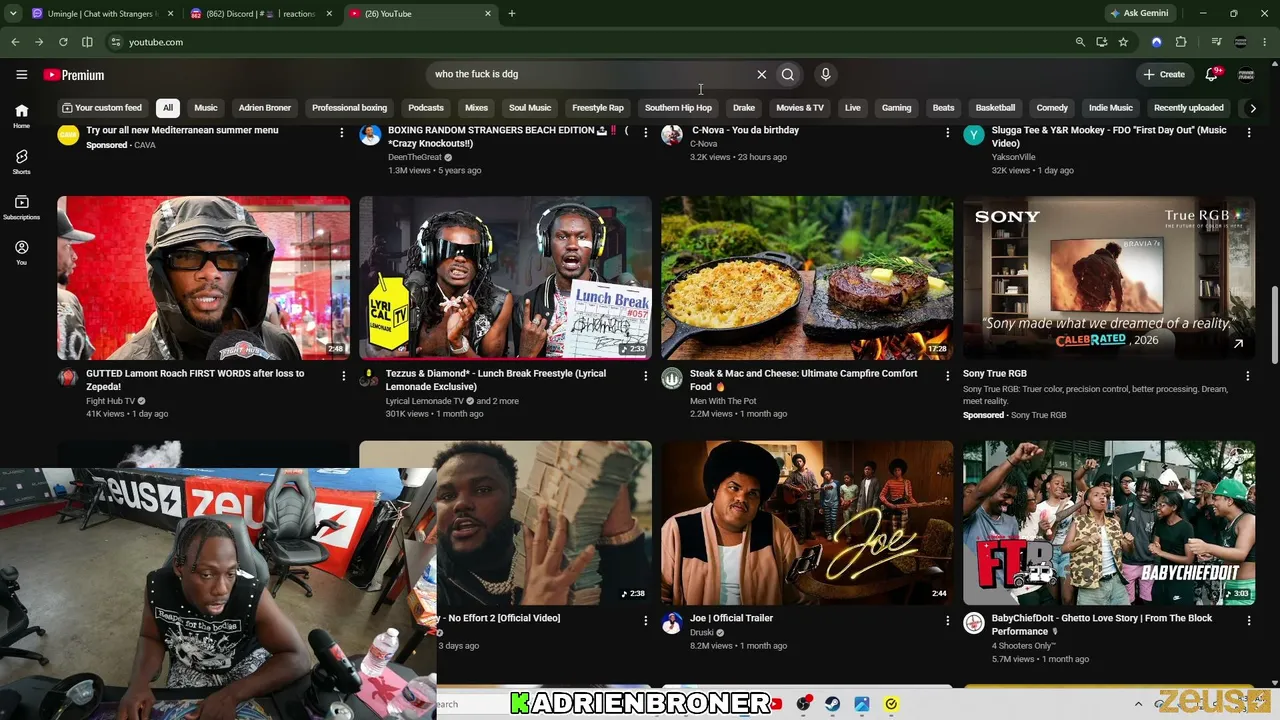Open the browser extensions puzzle icon
Image resolution: width=1280 pixels, height=720 pixels.
pyautogui.click(x=1181, y=42)
